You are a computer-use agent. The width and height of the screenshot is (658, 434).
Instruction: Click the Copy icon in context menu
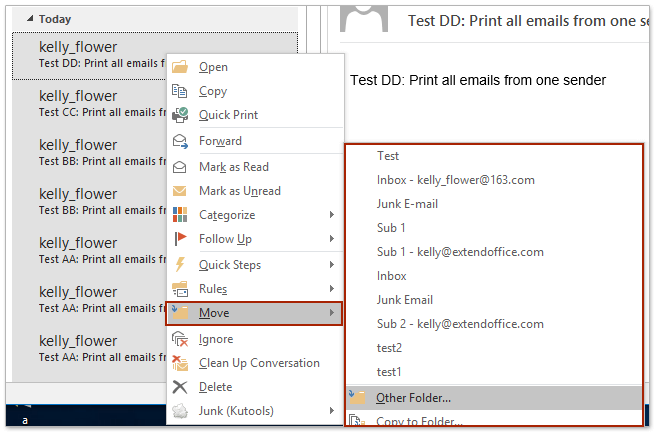click(180, 91)
